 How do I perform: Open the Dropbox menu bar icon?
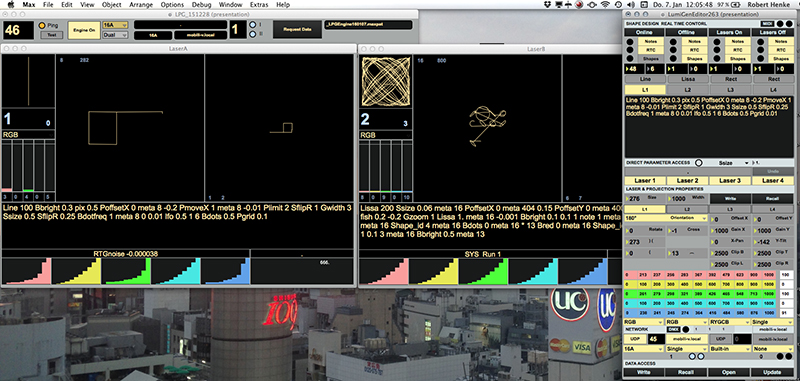(x=546, y=5)
